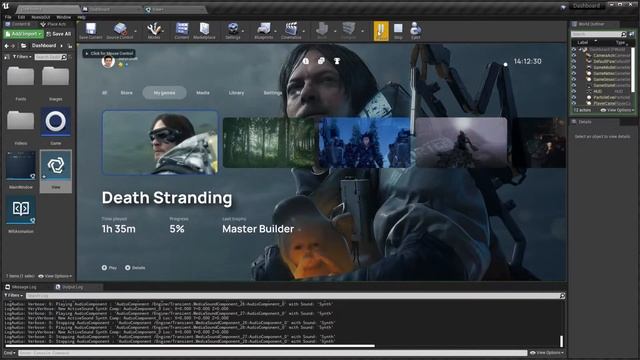The height and width of the screenshot is (360, 640).
Task: Click the Modes wrench-and-brush icon
Action: (x=154, y=29)
